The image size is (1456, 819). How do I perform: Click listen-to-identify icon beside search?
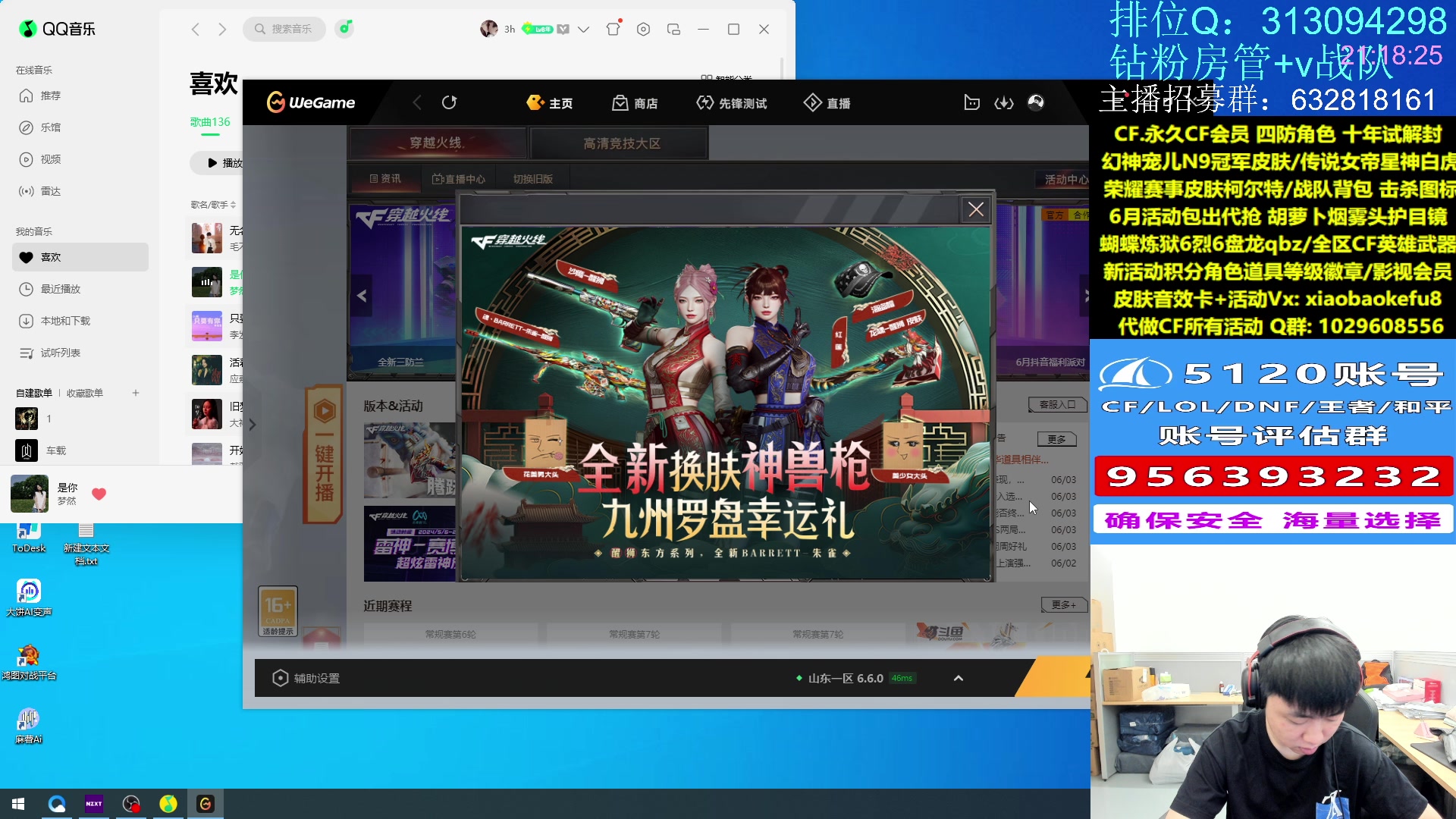(345, 29)
